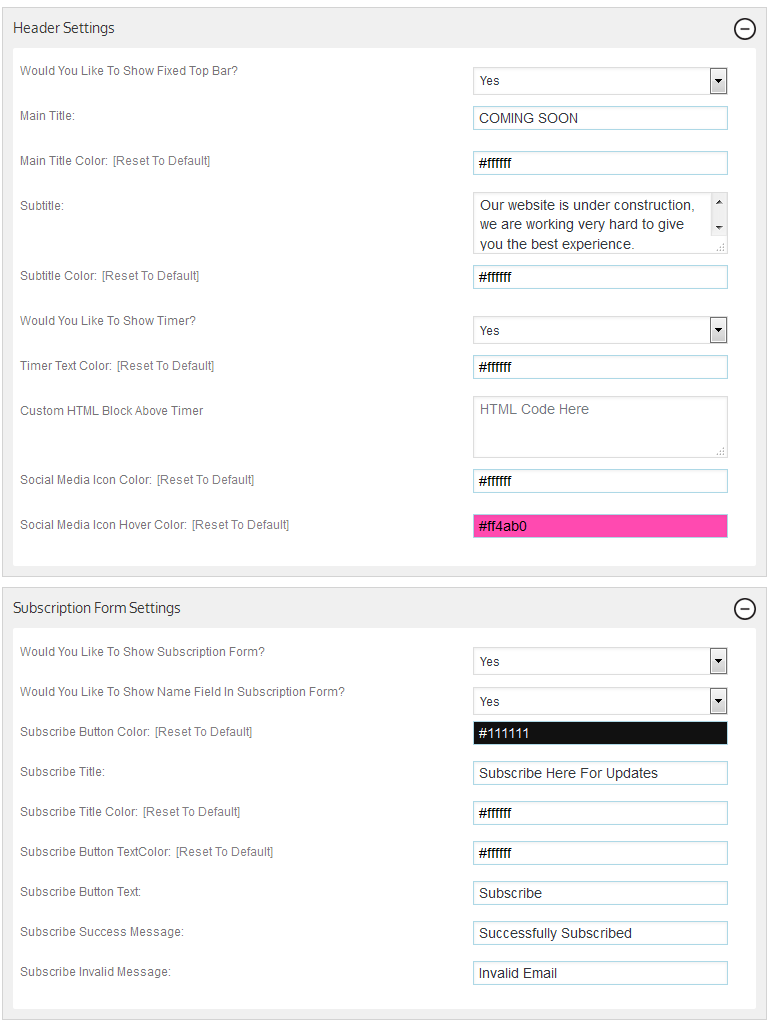Collapse the Header Settings panel
The image size is (772, 1024).
745,29
